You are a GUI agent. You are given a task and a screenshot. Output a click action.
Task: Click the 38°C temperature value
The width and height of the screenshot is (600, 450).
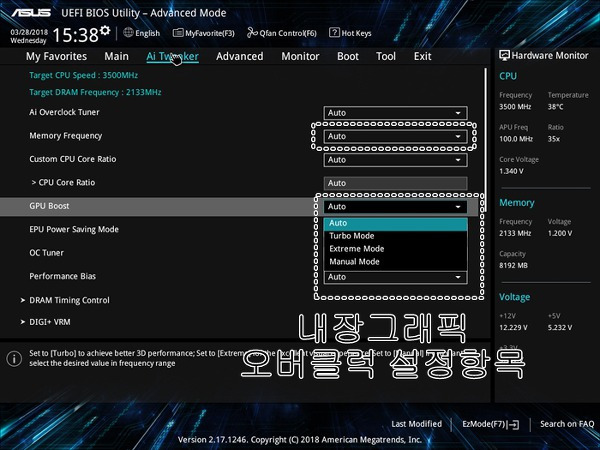[x=555, y=107]
